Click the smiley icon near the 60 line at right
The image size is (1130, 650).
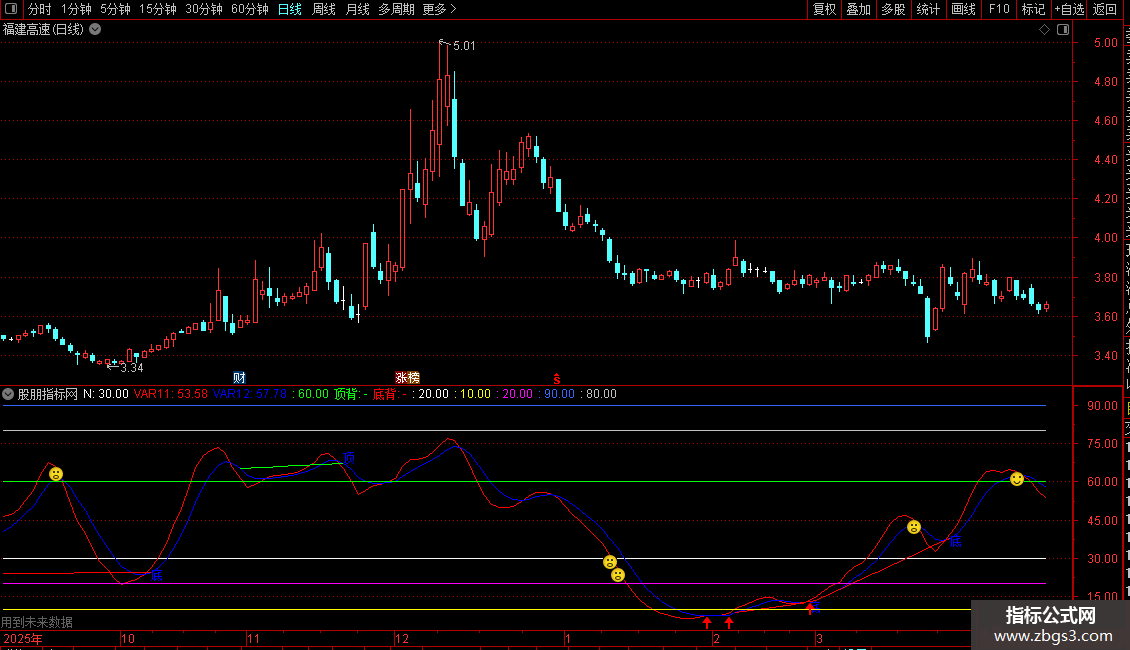pyautogui.click(x=1017, y=479)
